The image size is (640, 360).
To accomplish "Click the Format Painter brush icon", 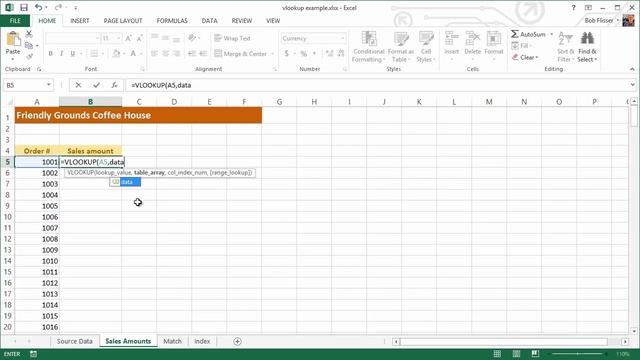I will coord(29,56).
